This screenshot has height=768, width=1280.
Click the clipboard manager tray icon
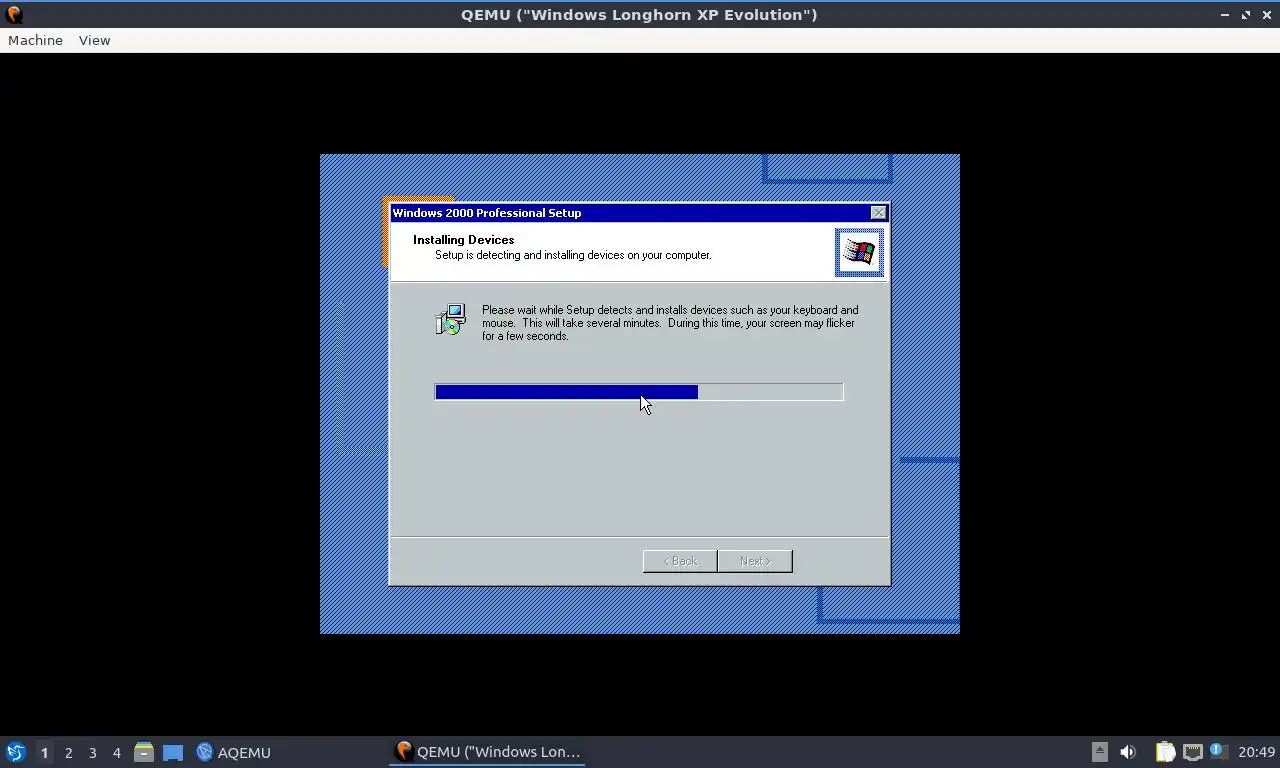click(1166, 752)
